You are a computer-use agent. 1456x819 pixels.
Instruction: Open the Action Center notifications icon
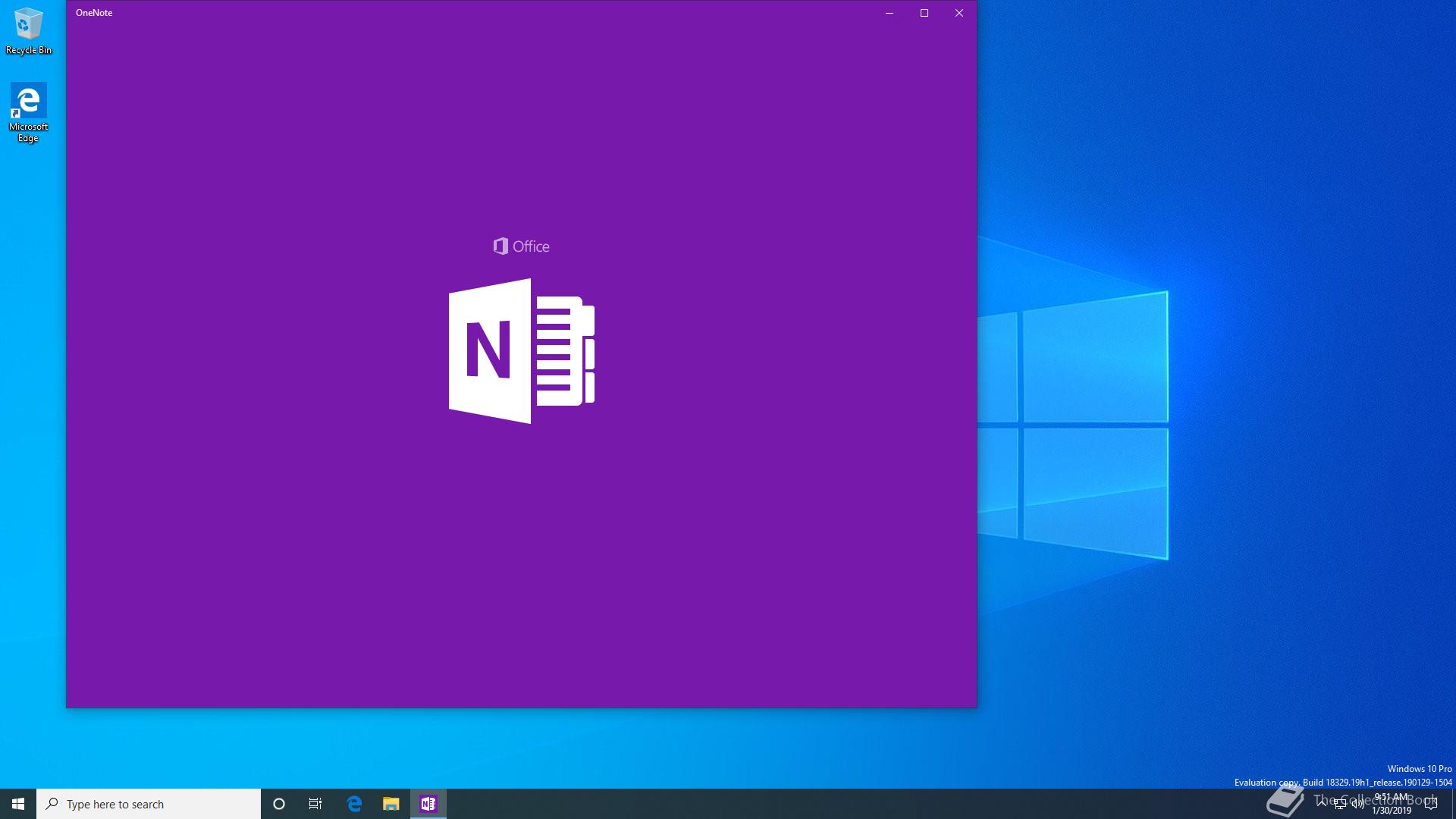(x=1432, y=804)
